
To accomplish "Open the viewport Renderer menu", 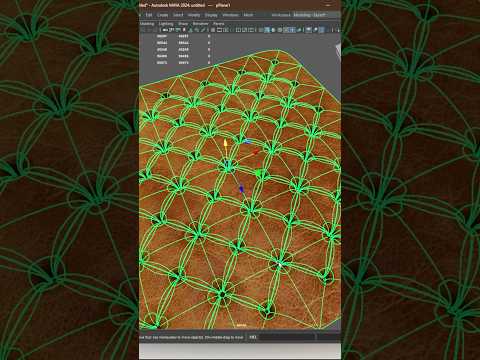I will tap(200, 24).
